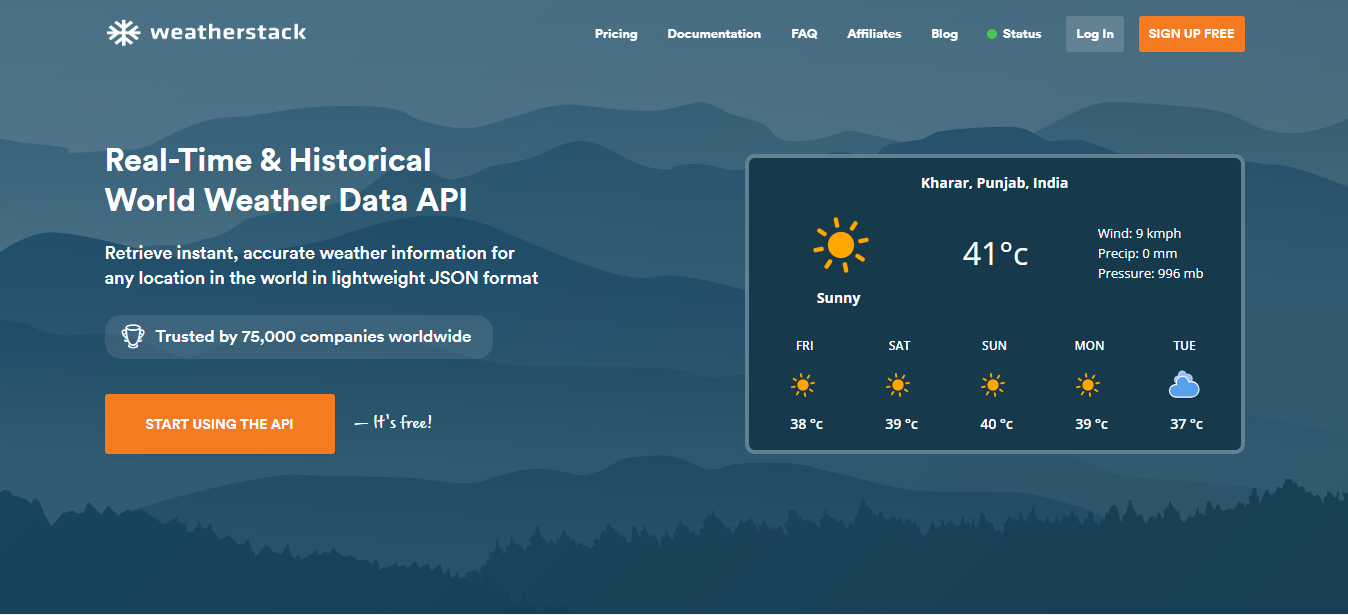
Task: Click the Sunny condition label
Action: coord(838,298)
